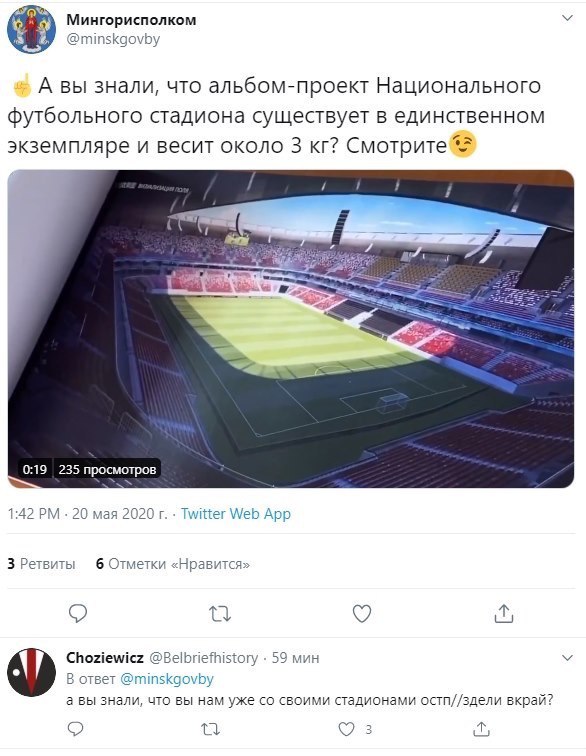The image size is (586, 756).
Task: Open the Twitter Web App link
Action: coord(236,514)
